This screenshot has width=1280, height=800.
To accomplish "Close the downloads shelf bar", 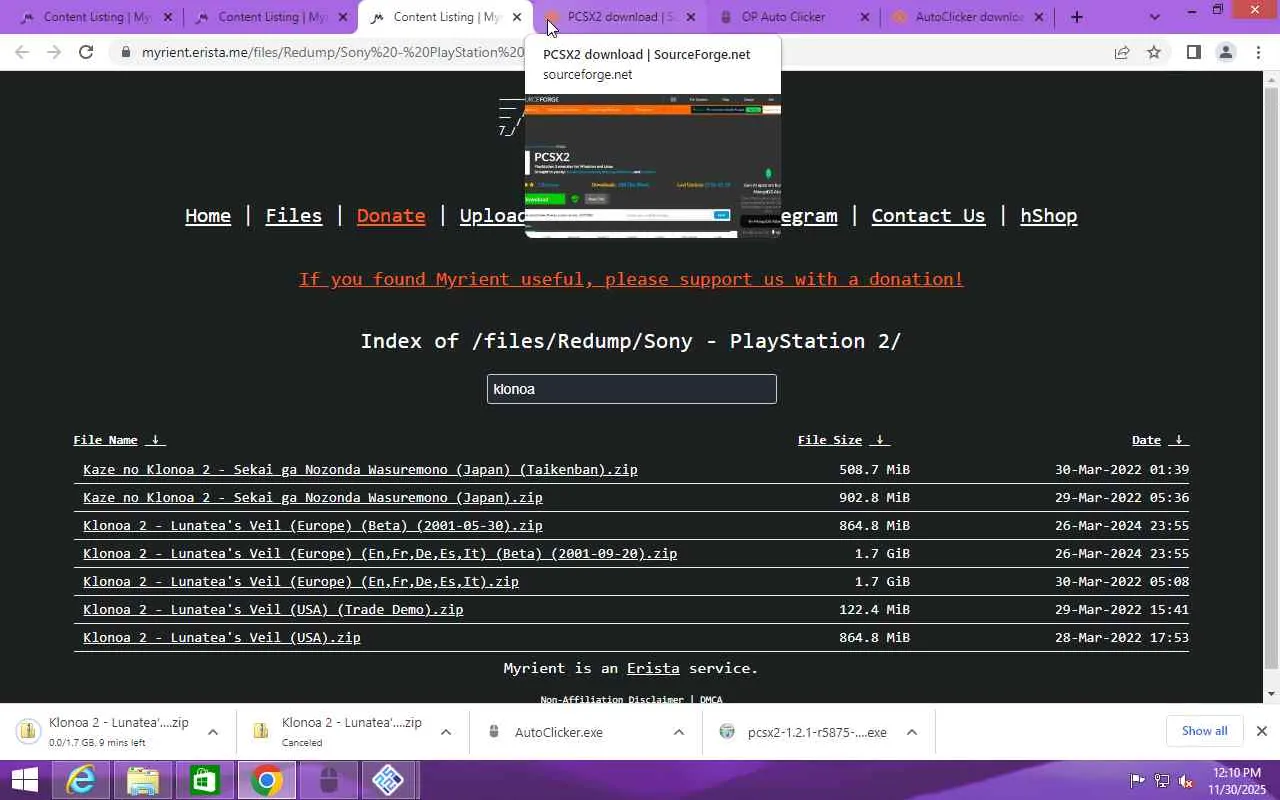I will coord(1261,731).
